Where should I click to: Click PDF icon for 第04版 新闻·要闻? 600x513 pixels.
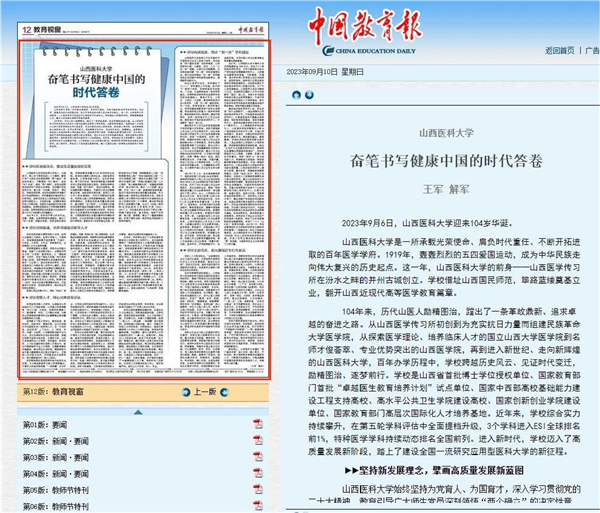[x=258, y=474]
